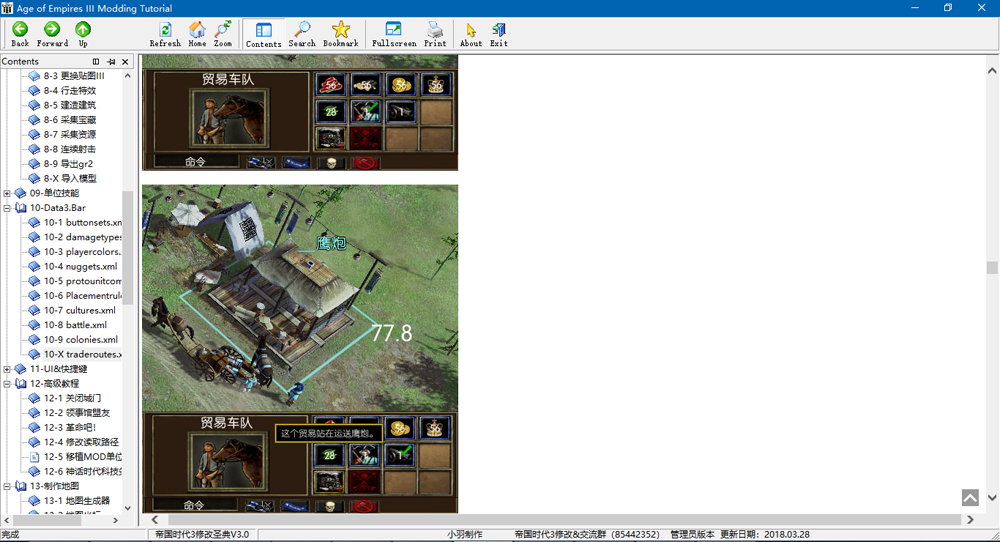Screen dimensions: 1000x542
Task: Click the application icon in title bar
Action: [x=7, y=8]
